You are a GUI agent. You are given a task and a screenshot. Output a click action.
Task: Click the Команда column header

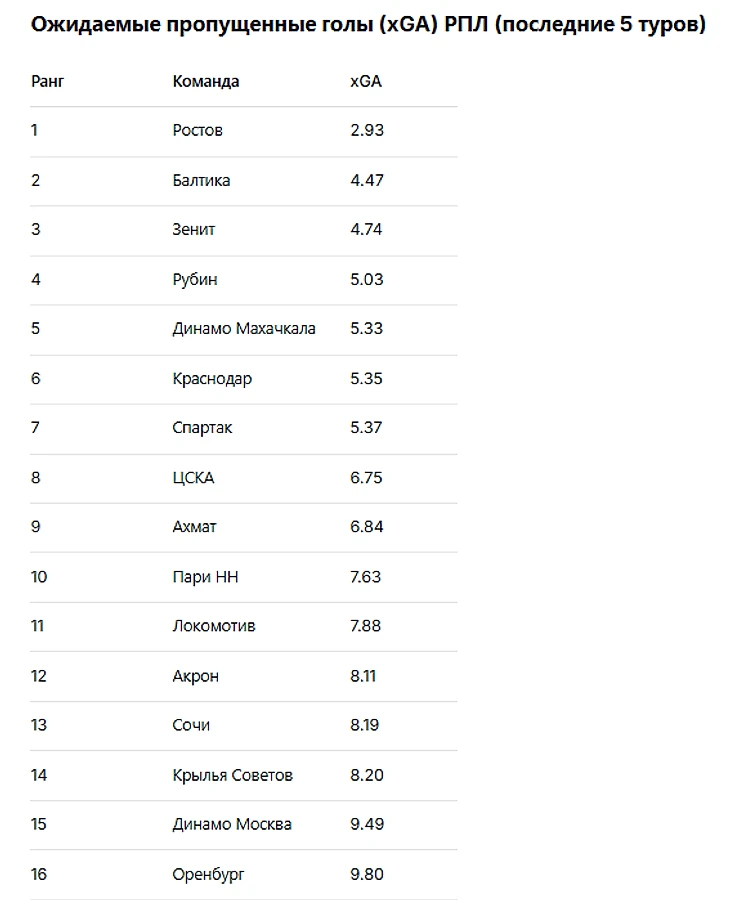(205, 81)
